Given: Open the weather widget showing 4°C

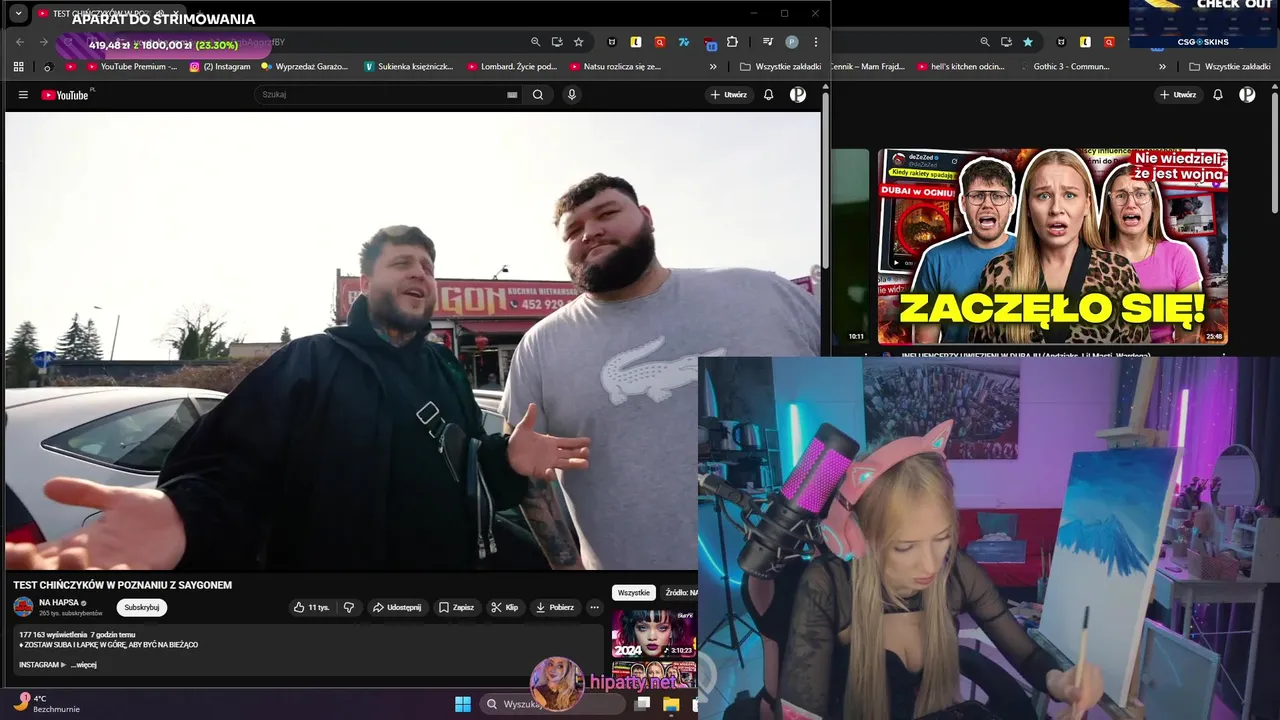Looking at the screenshot, I should click(45, 703).
